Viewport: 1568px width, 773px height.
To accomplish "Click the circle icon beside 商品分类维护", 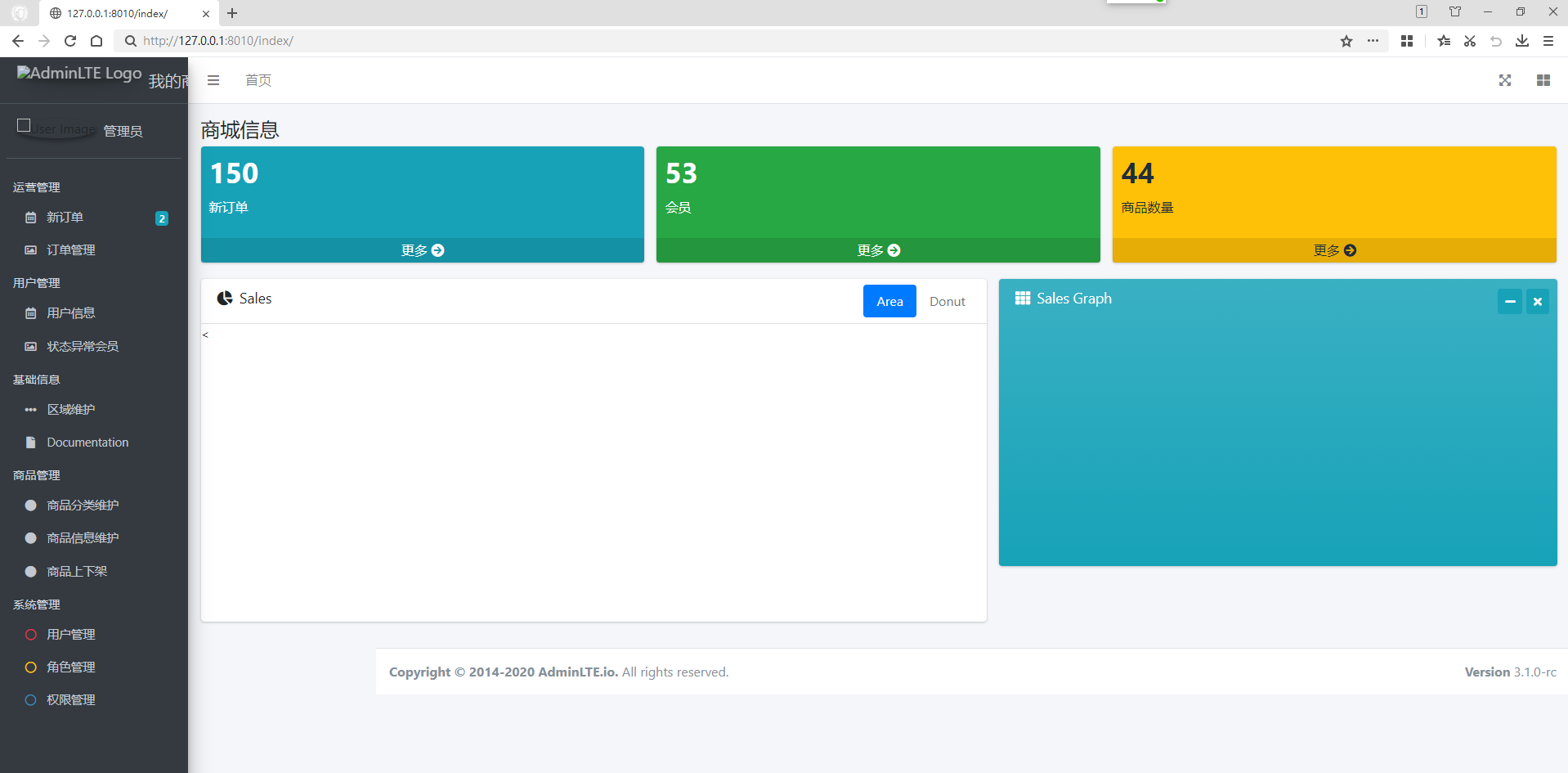I will click(31, 506).
